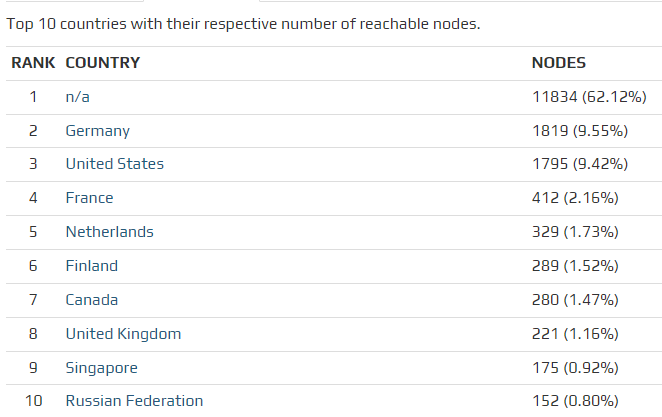Click the 152 (0.80%) nodes value
This screenshot has width=662, height=417.
tap(576, 401)
